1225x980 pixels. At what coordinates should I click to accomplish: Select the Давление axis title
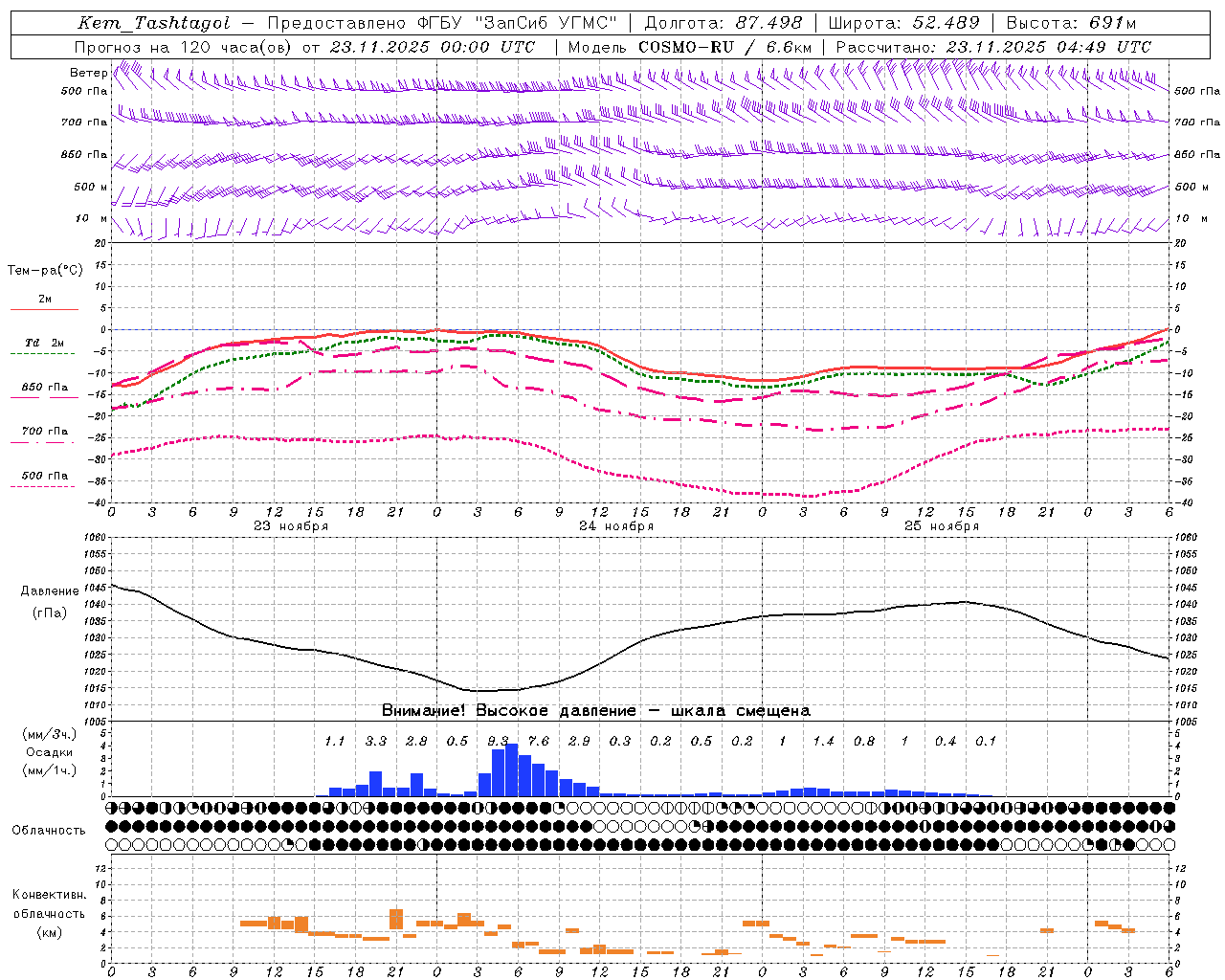tap(50, 591)
